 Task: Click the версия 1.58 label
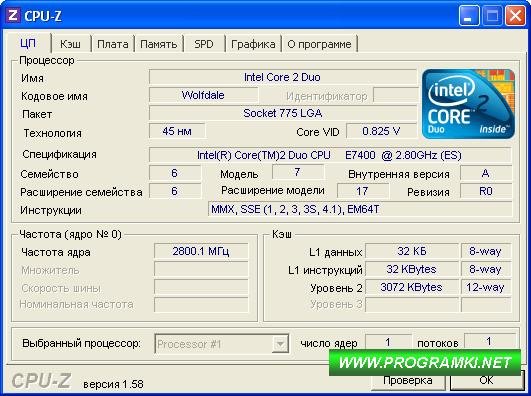pyautogui.click(x=113, y=384)
